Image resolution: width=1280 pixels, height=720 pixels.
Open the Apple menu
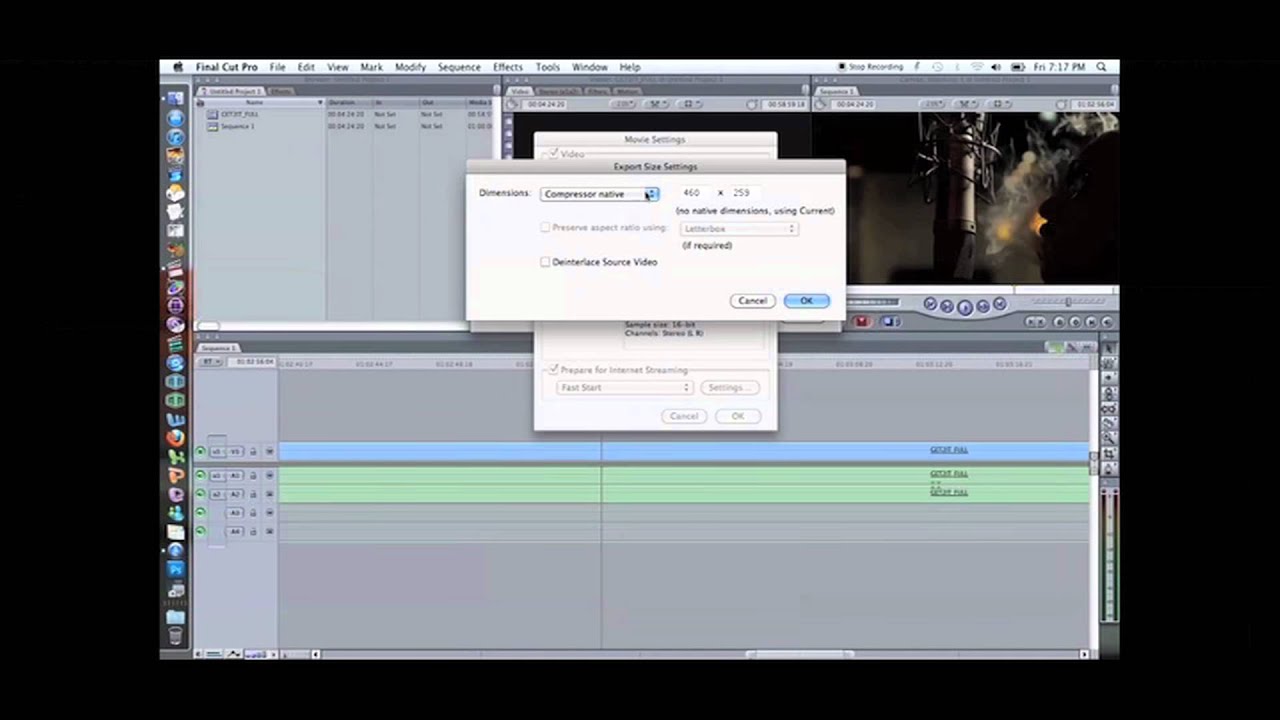pos(178,67)
